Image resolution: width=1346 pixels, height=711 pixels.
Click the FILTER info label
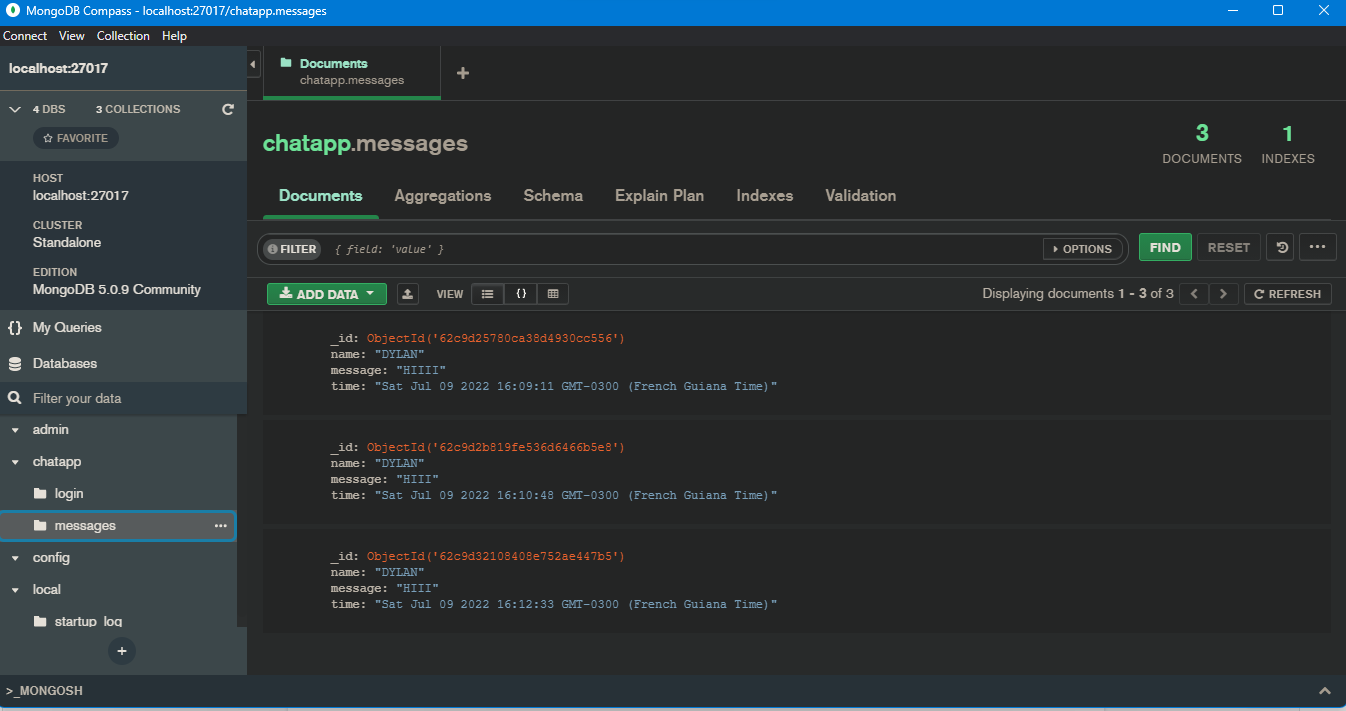[x=291, y=249]
